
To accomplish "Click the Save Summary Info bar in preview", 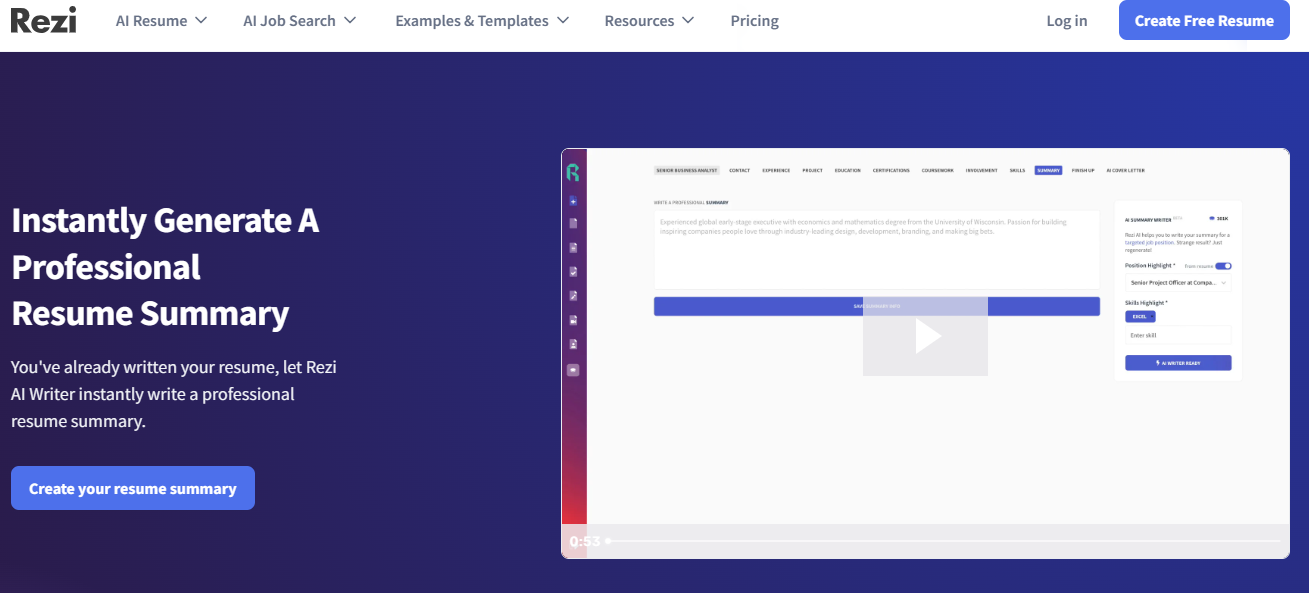I will pyautogui.click(x=877, y=306).
